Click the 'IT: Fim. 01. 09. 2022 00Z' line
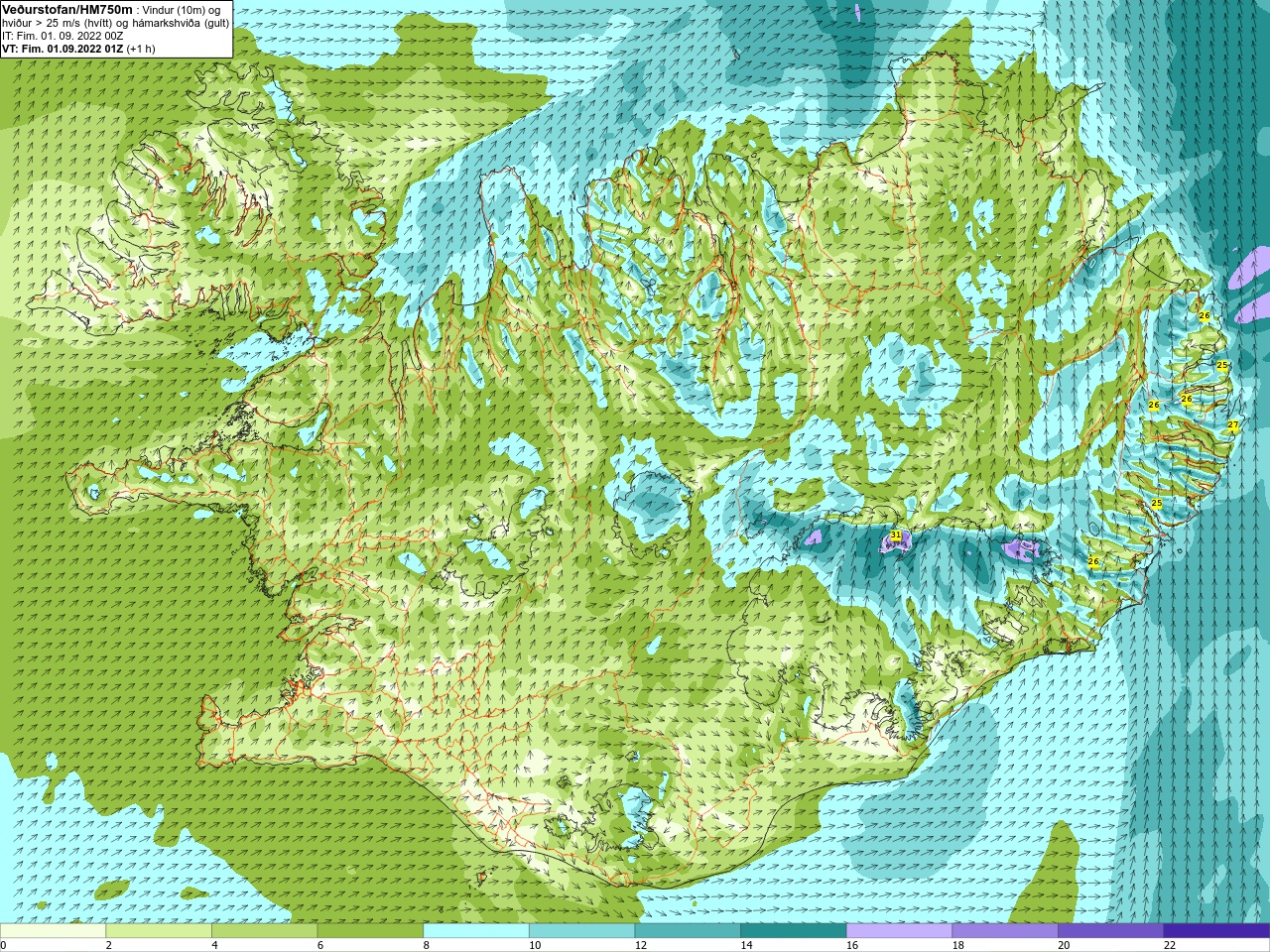1270x952 pixels. pyautogui.click(x=63, y=36)
